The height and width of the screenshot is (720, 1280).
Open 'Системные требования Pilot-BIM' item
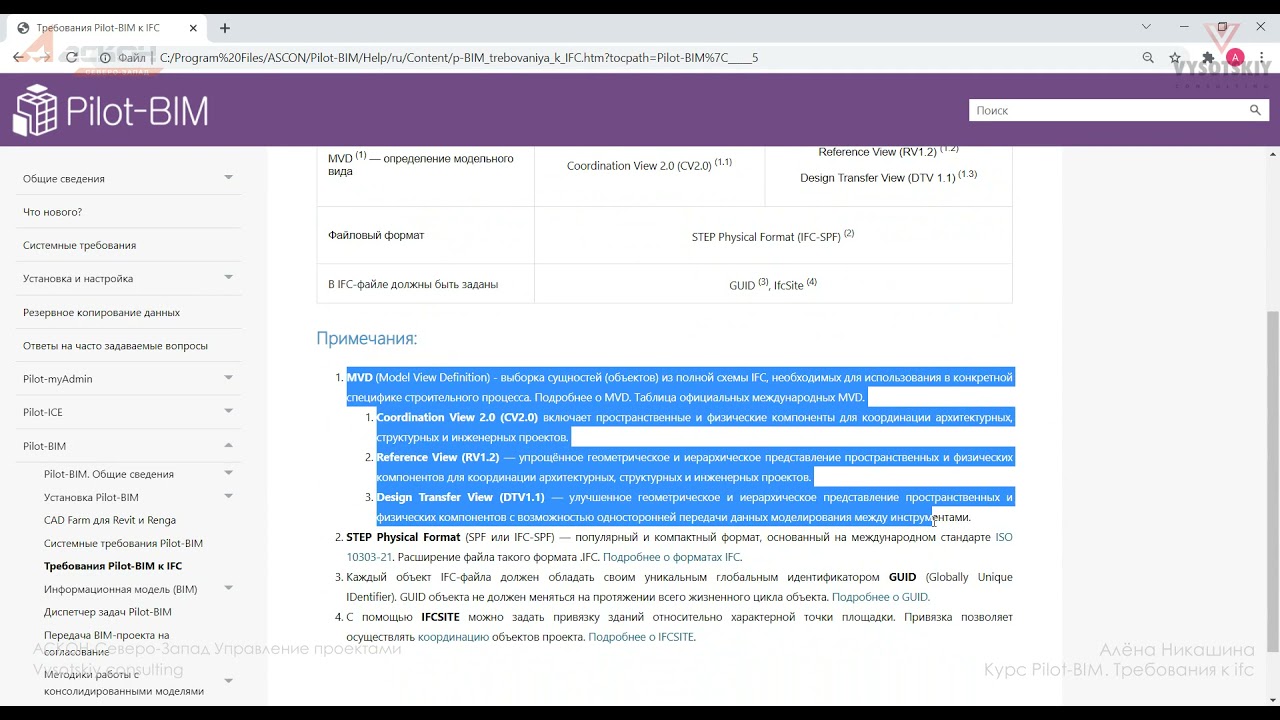click(x=123, y=543)
